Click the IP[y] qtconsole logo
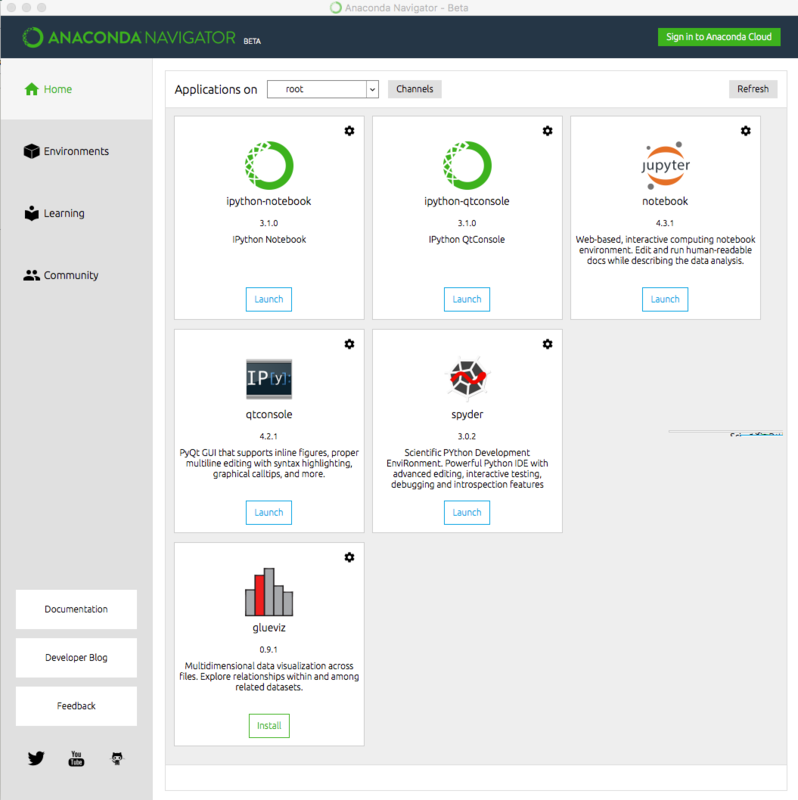This screenshot has width=798, height=800. coord(269,379)
